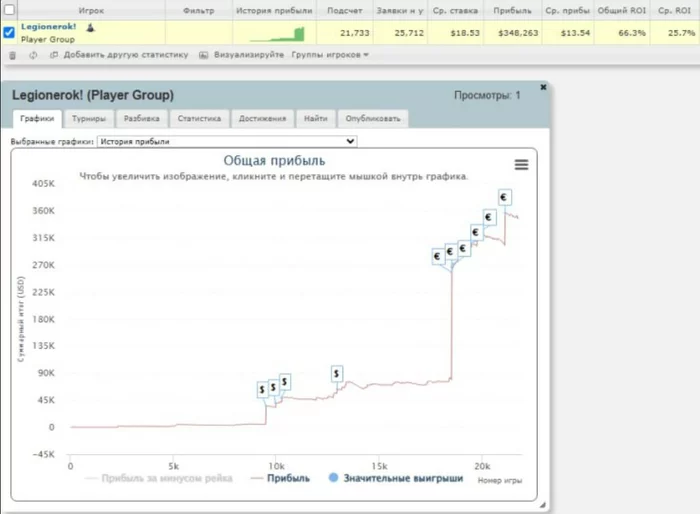Screen dimensions: 700x514
Task: Click the profit history sparkline thumbnail
Action: (x=277, y=34)
